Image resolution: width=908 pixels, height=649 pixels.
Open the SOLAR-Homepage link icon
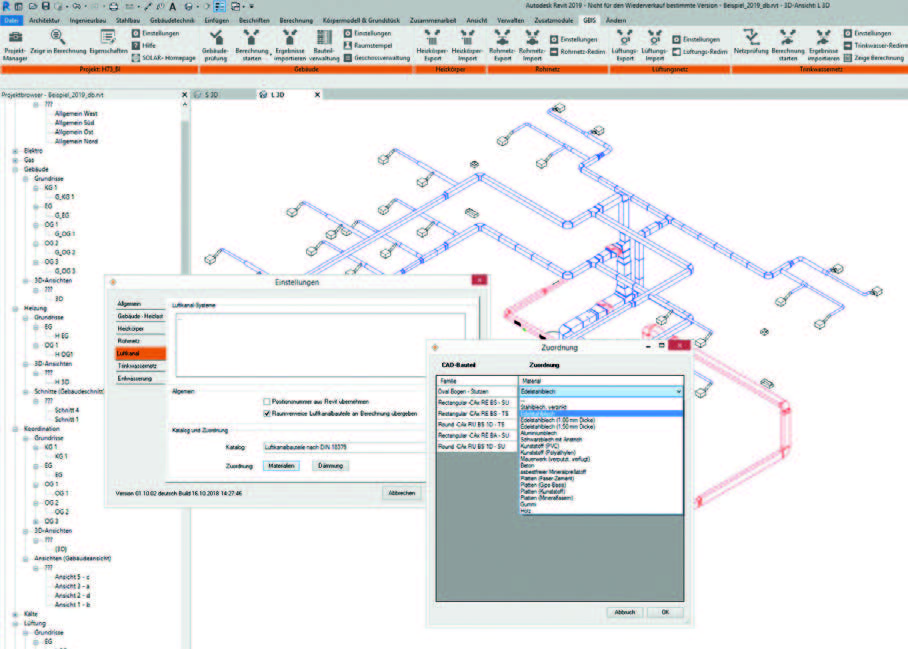(x=164, y=58)
